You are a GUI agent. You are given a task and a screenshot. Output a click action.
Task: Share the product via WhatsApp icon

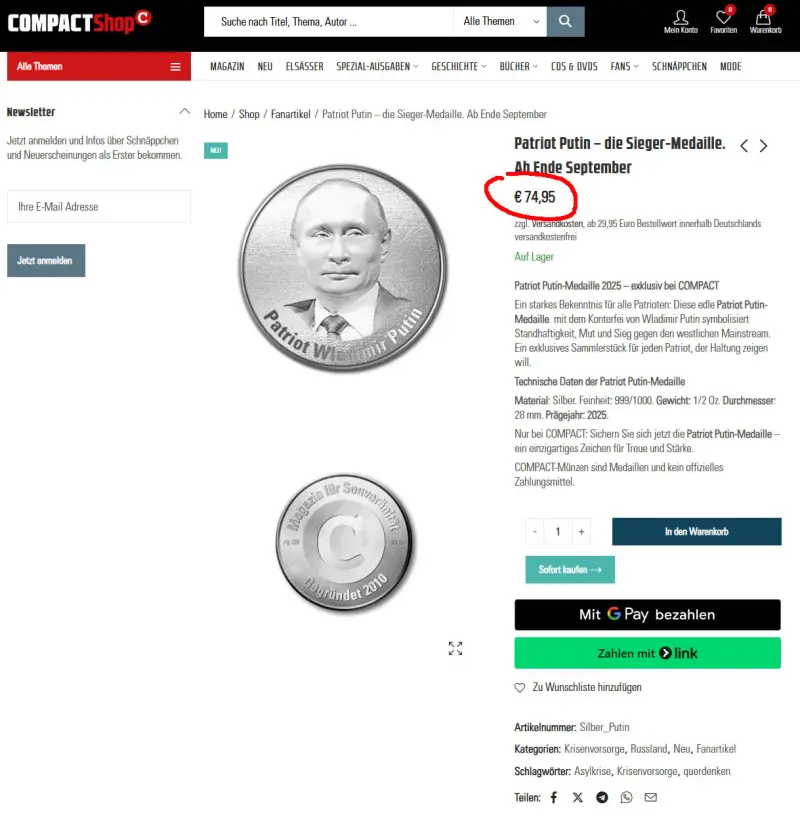click(x=626, y=797)
